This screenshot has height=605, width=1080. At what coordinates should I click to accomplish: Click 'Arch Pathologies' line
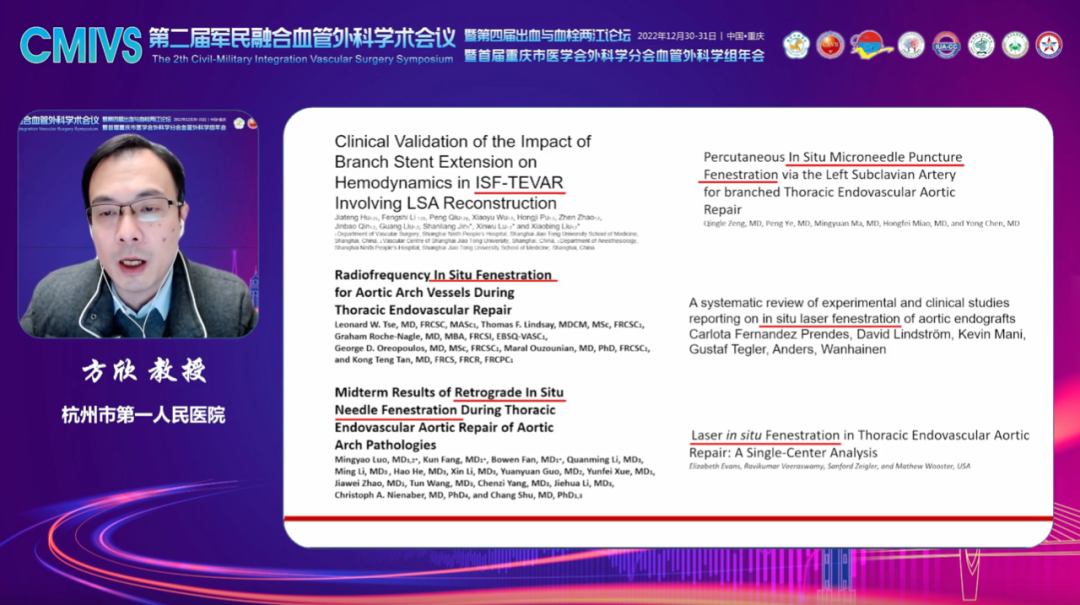pos(385,445)
